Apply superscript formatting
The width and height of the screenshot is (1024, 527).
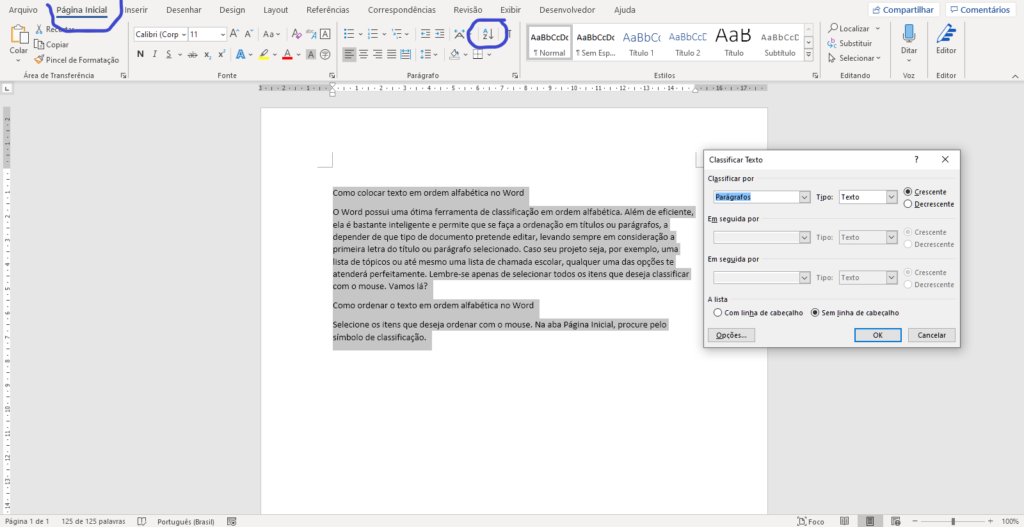[222, 54]
